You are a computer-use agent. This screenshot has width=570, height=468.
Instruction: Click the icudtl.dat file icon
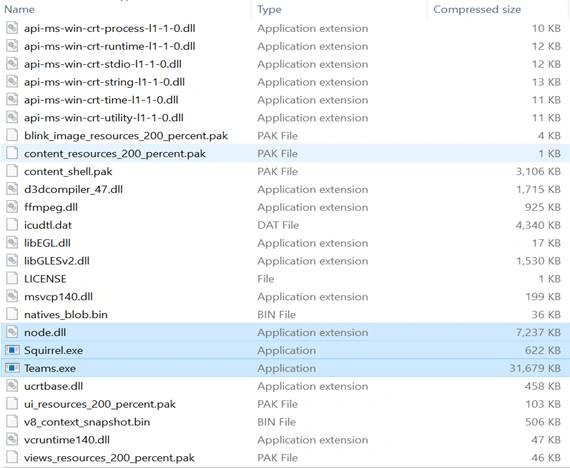pos(12,225)
